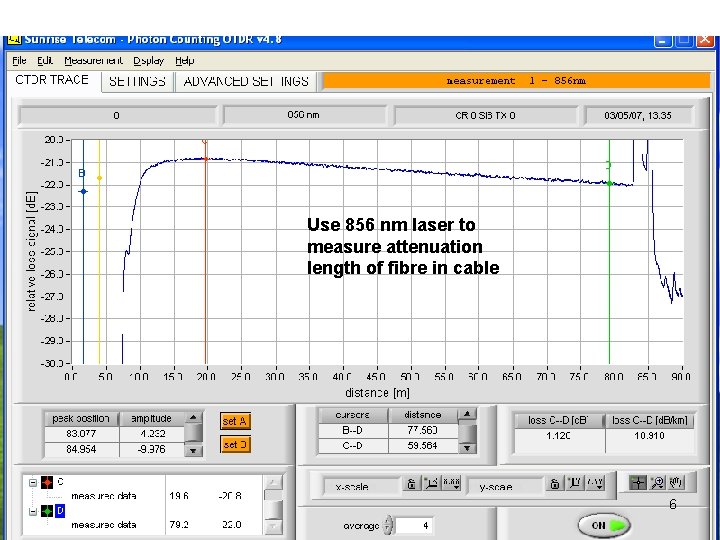The width and height of the screenshot is (720, 540).
Task: Click loss C--D dB/km value 10.910
Action: pyautogui.click(x=649, y=435)
